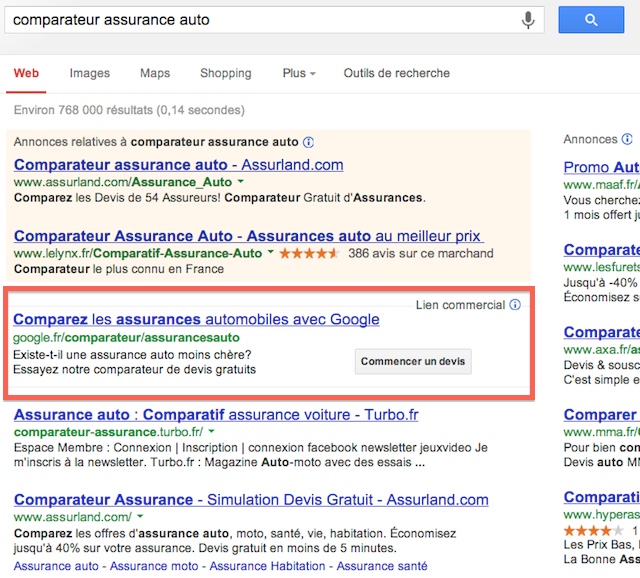This screenshot has height=578, width=640.
Task: Open the 'Comparati' hyperassur side ad
Action: 602,497
